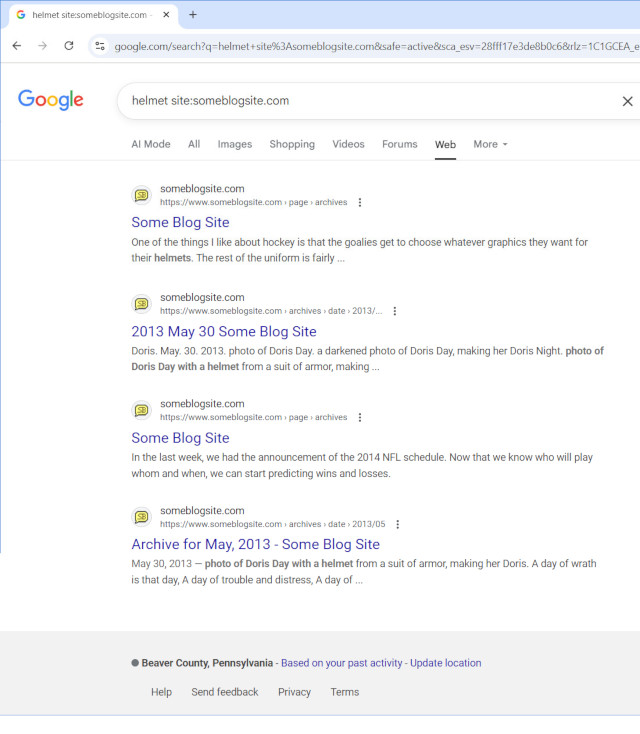This screenshot has width=640, height=734.
Task: Click into the Google search box
Action: coord(365,101)
